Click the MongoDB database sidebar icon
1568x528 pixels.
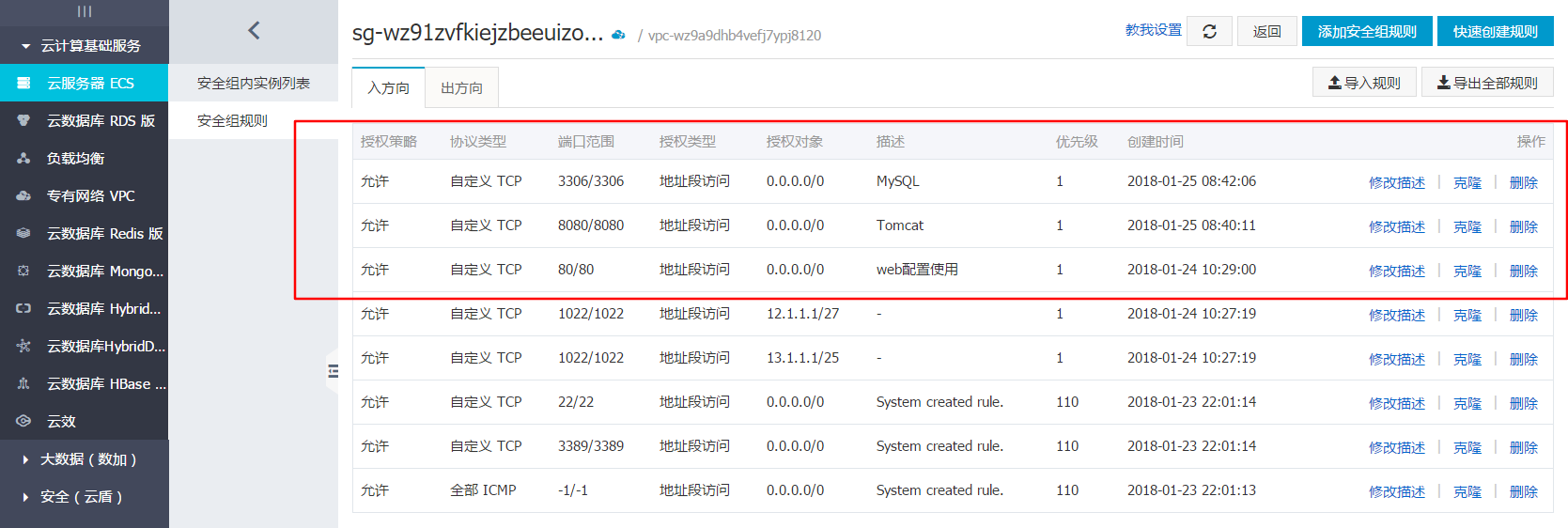23,271
